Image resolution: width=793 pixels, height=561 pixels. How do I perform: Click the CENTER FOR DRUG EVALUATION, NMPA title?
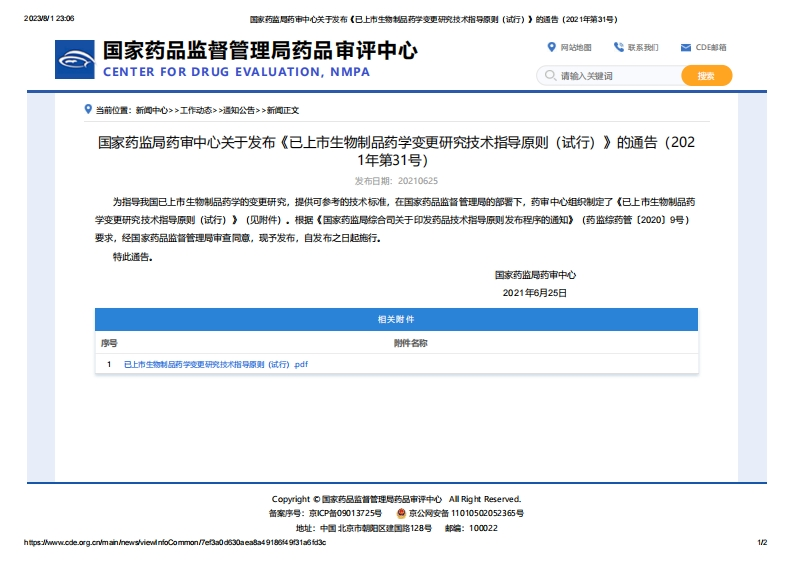(236, 72)
